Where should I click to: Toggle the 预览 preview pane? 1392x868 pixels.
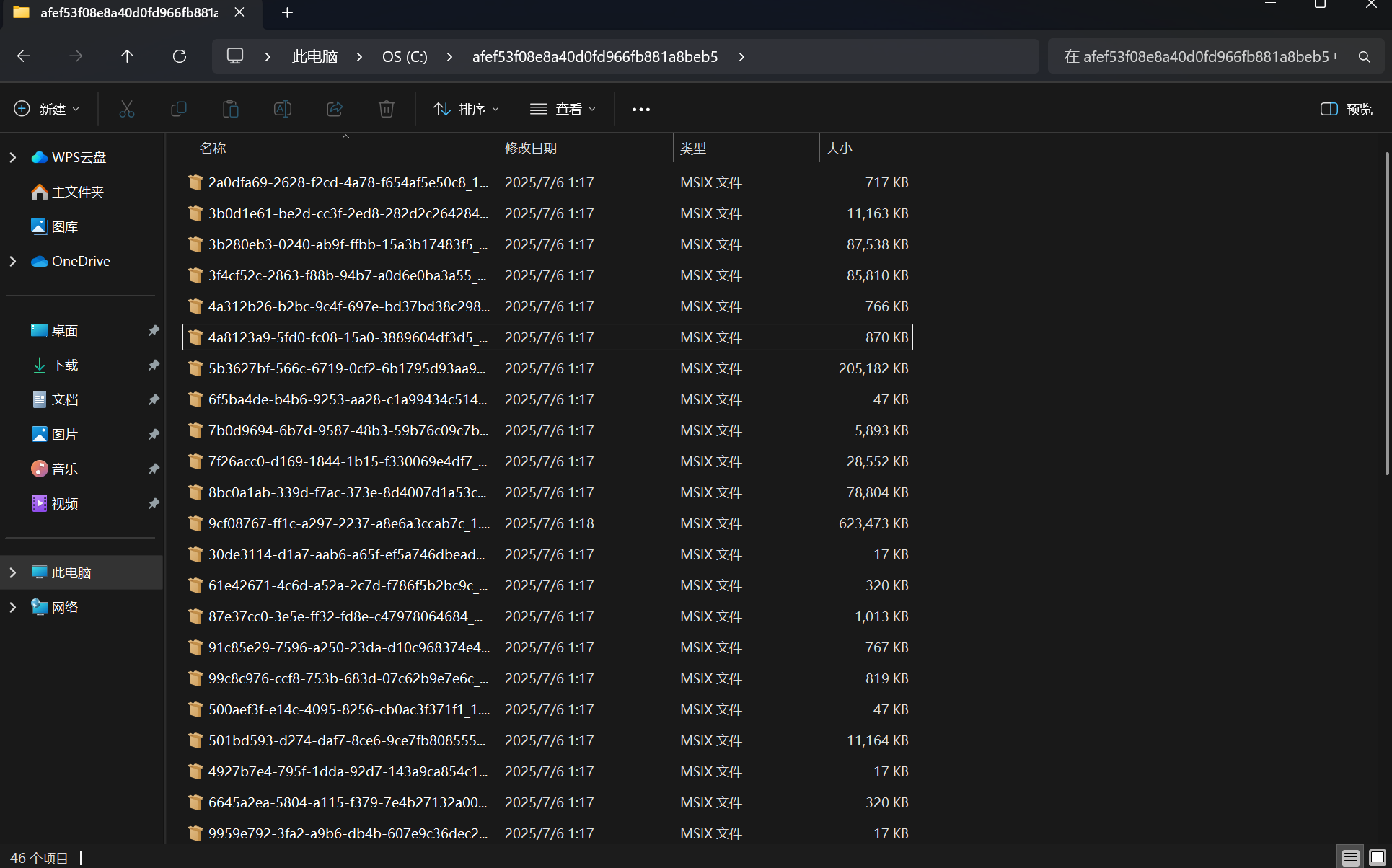[x=1346, y=109]
